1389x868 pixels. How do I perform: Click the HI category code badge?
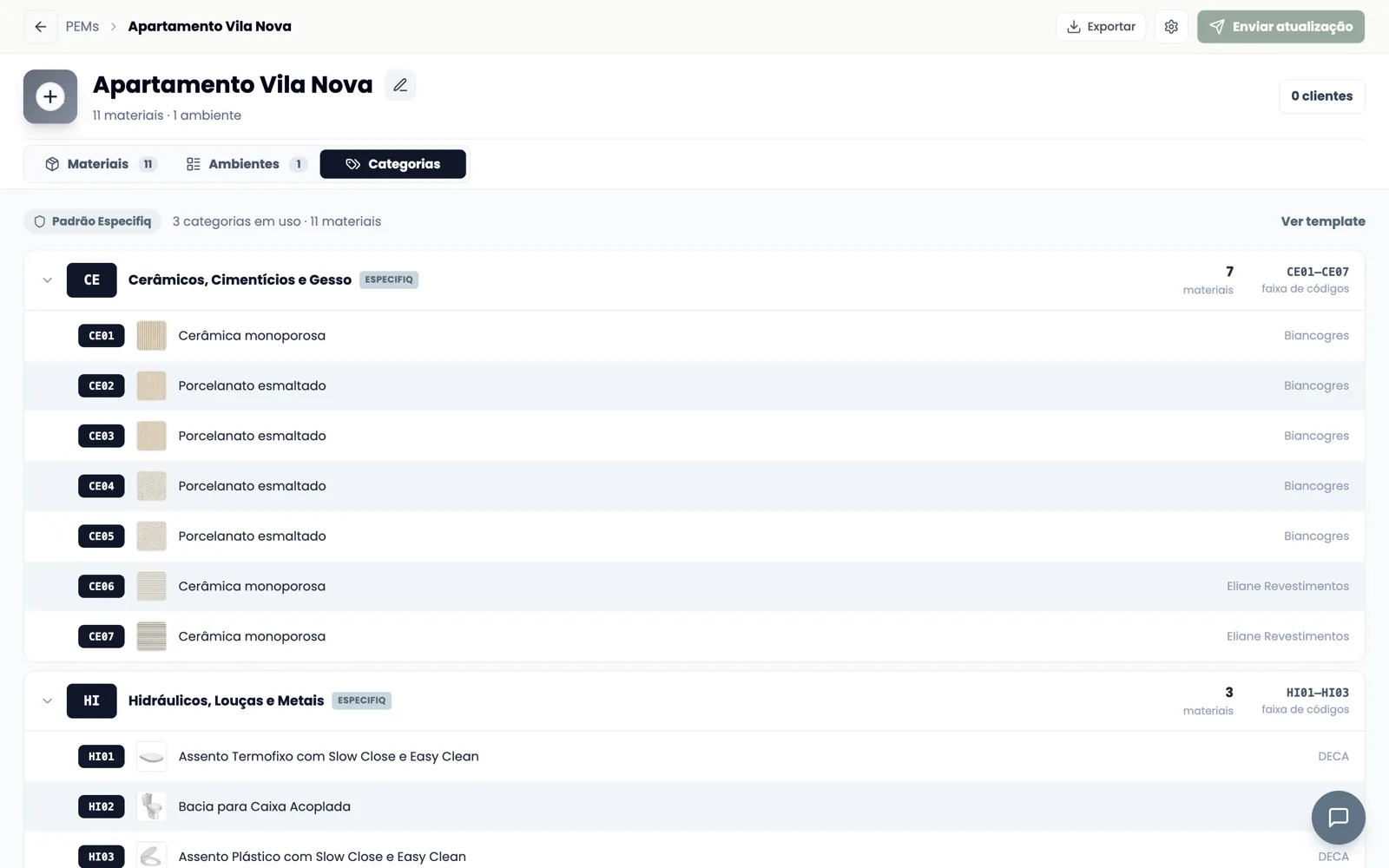pos(91,700)
